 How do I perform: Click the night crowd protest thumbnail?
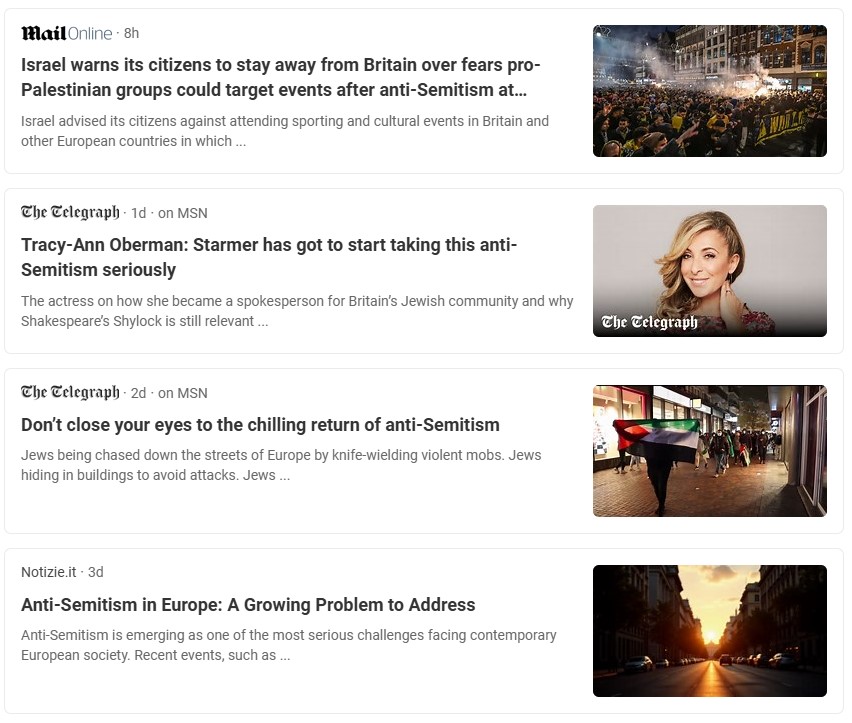pyautogui.click(x=709, y=91)
